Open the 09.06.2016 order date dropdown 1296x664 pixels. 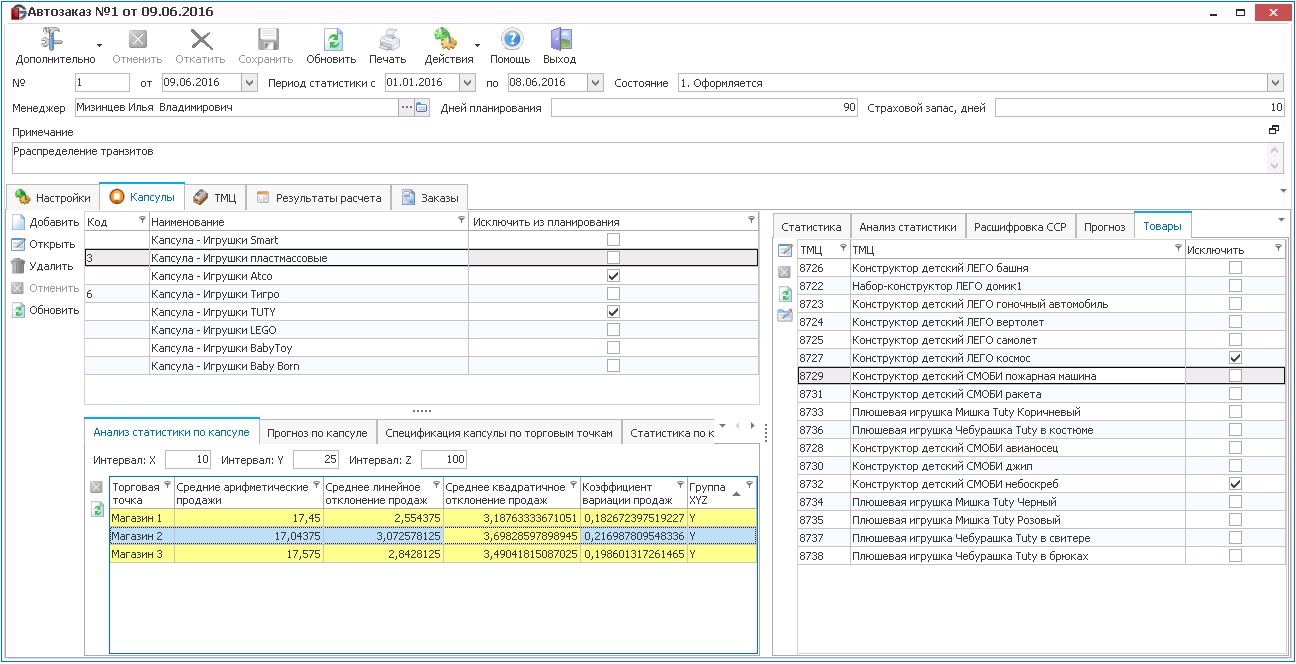coord(249,82)
